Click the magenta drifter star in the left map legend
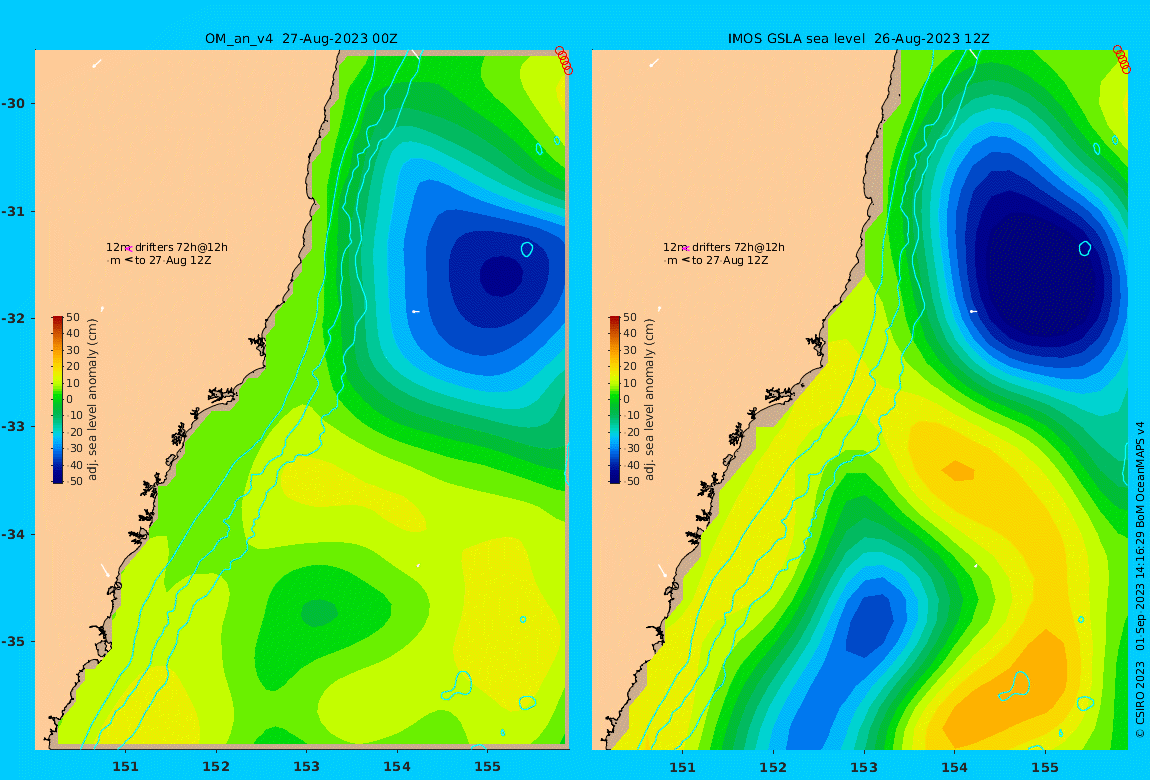 pyautogui.click(x=128, y=249)
